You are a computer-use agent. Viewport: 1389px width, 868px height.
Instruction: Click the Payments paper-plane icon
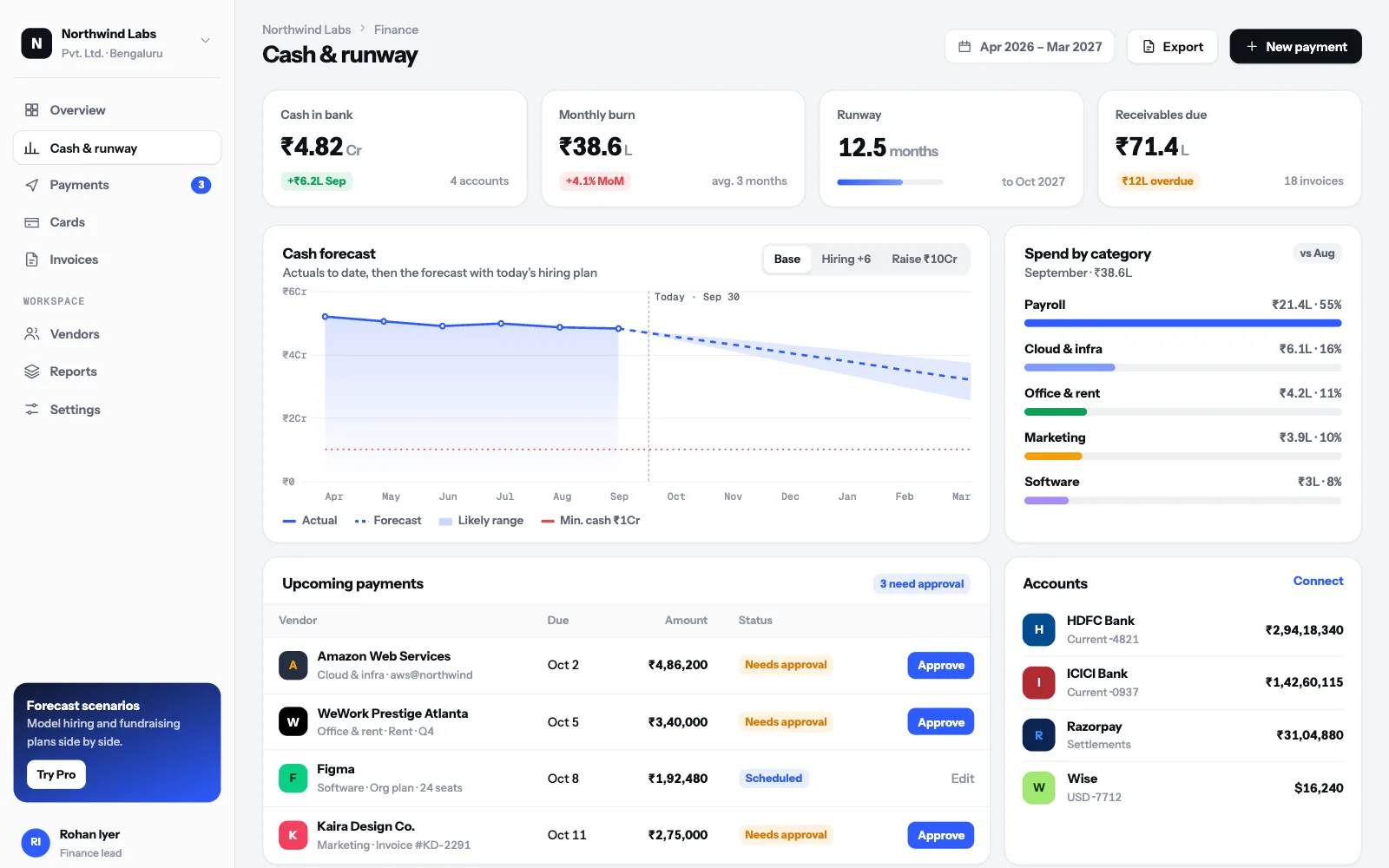tap(32, 185)
